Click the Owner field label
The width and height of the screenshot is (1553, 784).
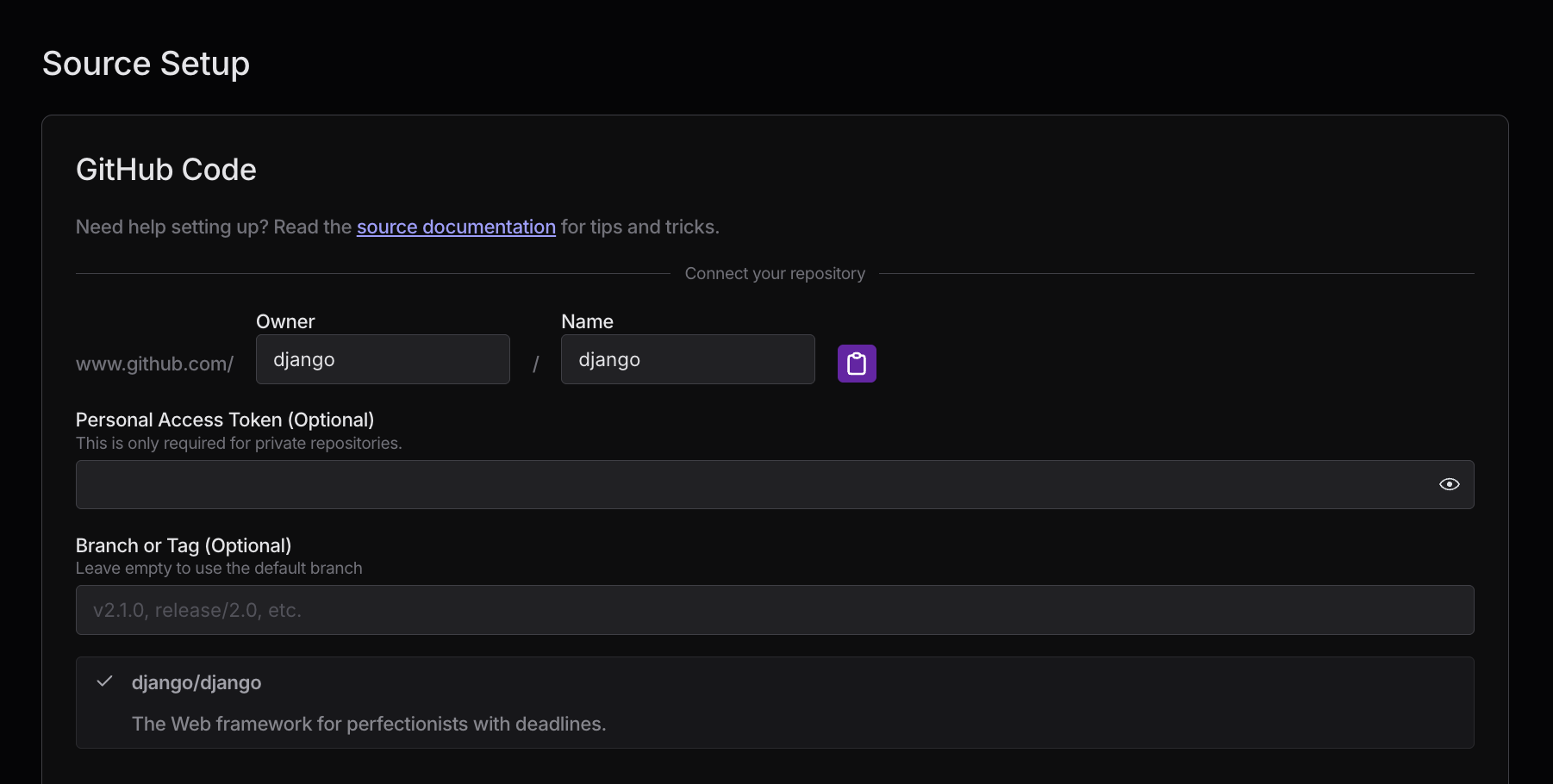click(284, 320)
